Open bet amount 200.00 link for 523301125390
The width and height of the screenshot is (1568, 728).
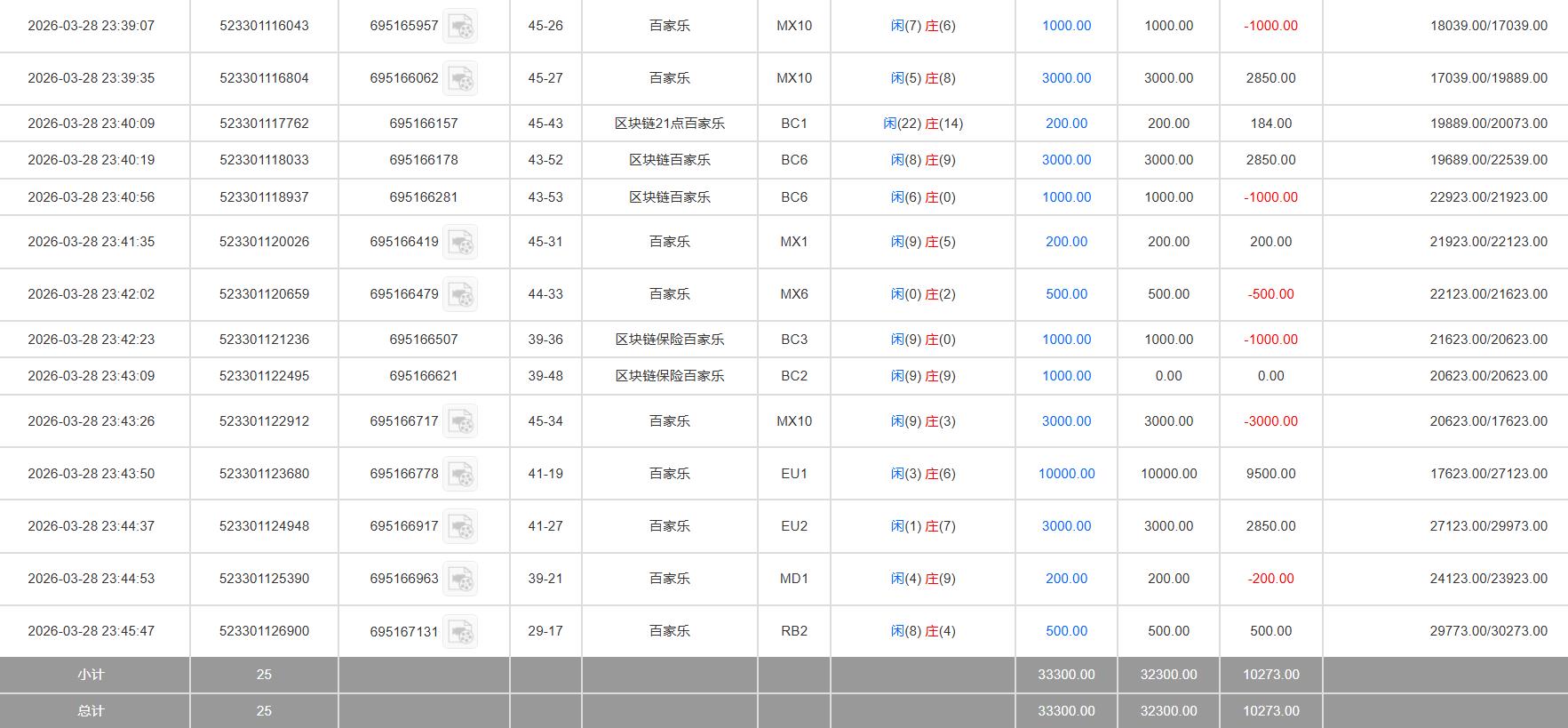tap(1066, 579)
